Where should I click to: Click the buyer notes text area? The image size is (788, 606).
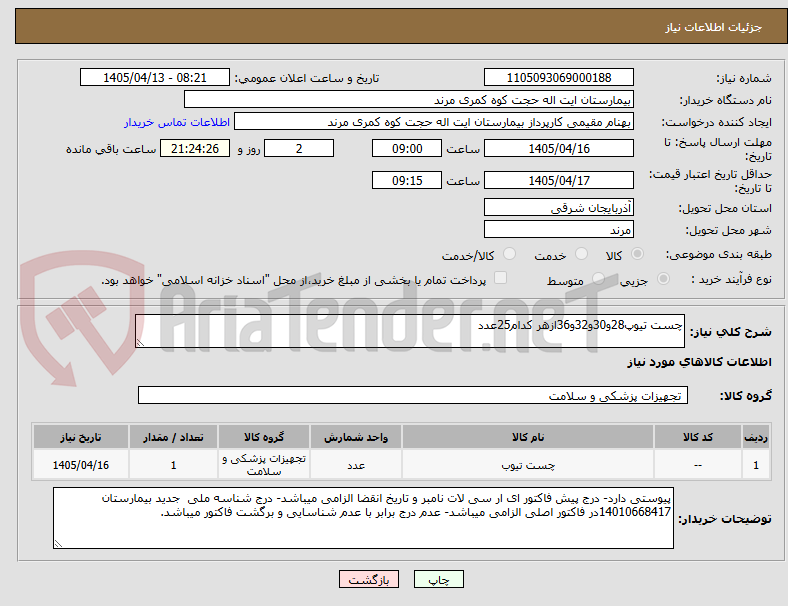(x=363, y=518)
